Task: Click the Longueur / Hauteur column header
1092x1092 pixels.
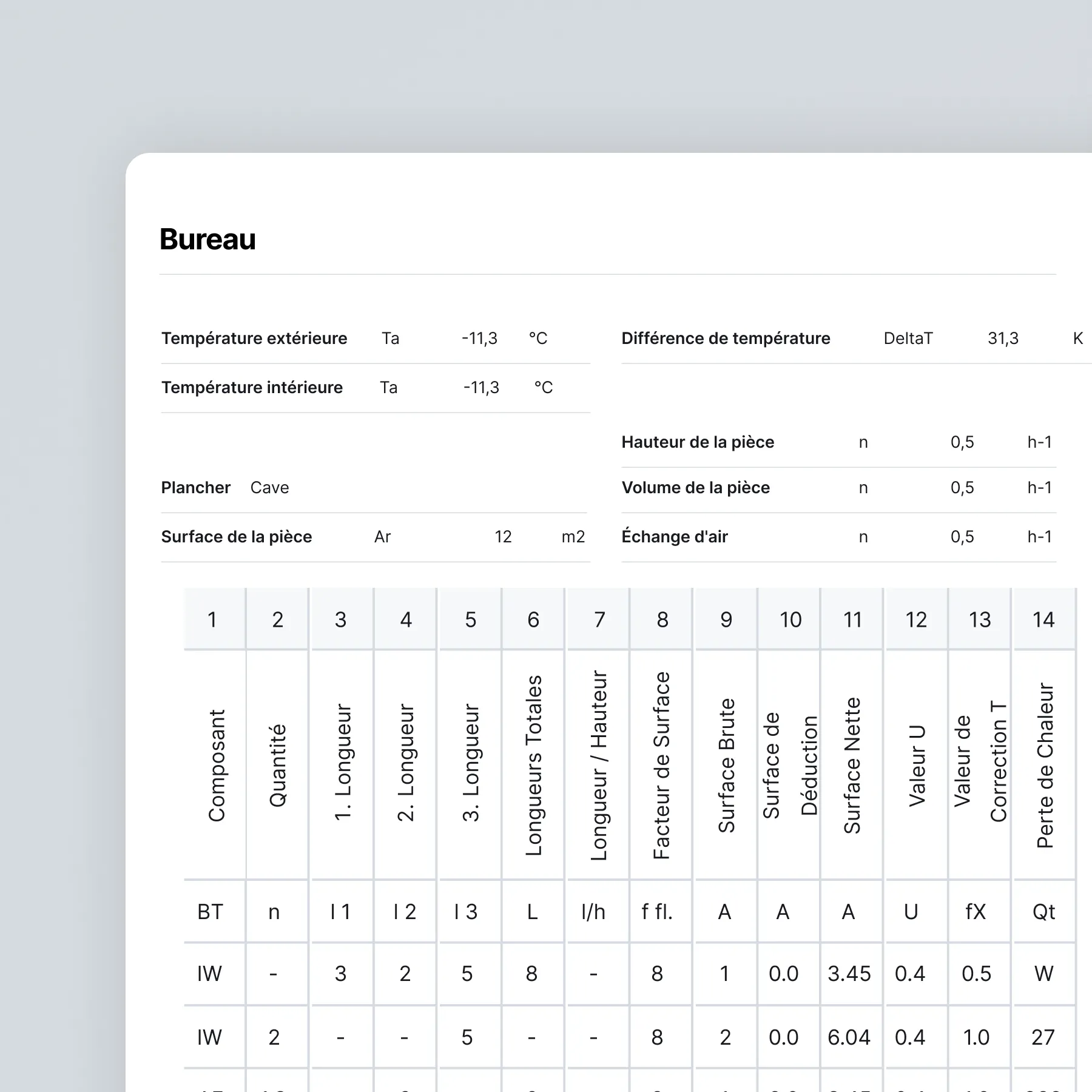Action: (599, 766)
